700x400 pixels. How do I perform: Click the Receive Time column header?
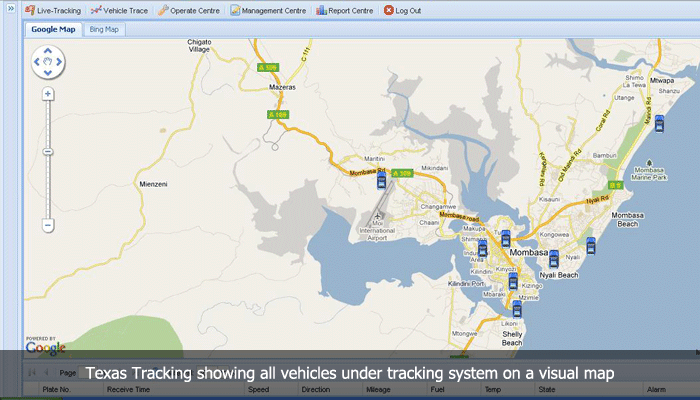click(128, 389)
